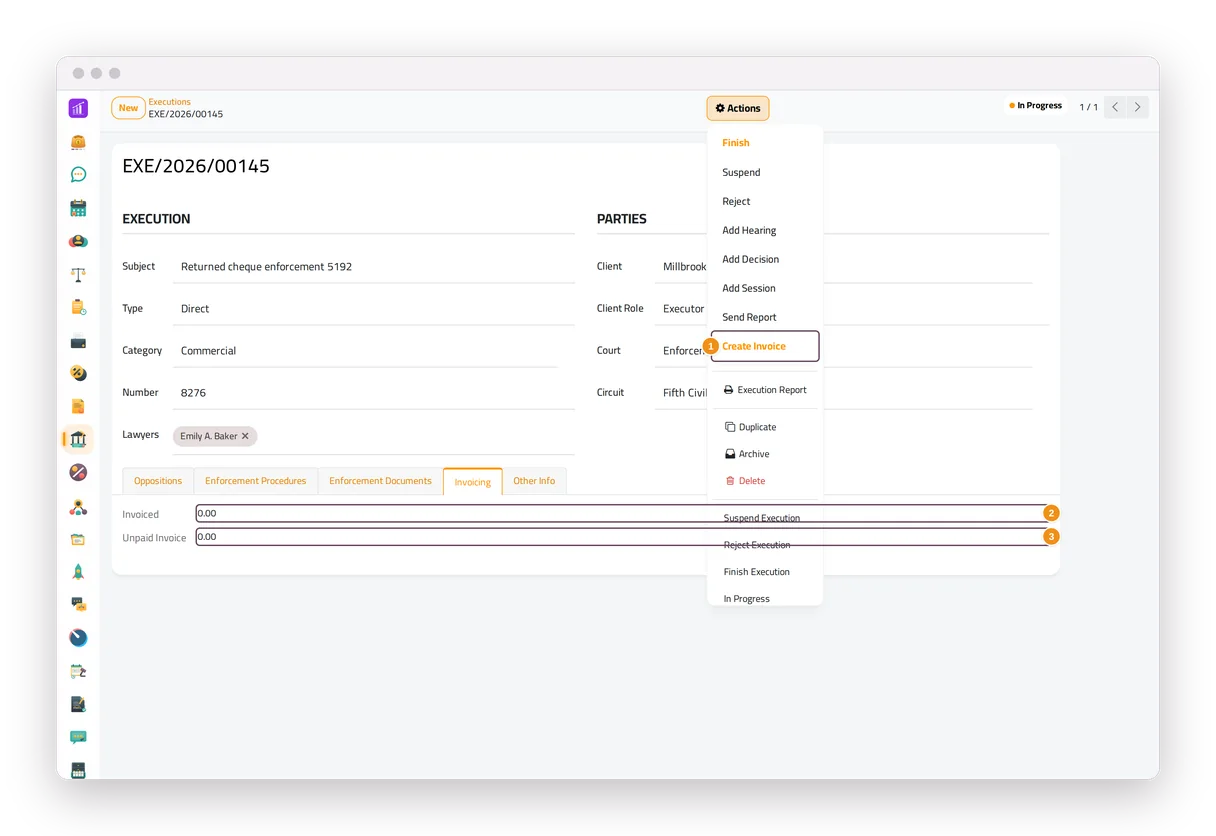Click Create Invoice in Actions menu
The width and height of the screenshot is (1216, 836).
(765, 346)
